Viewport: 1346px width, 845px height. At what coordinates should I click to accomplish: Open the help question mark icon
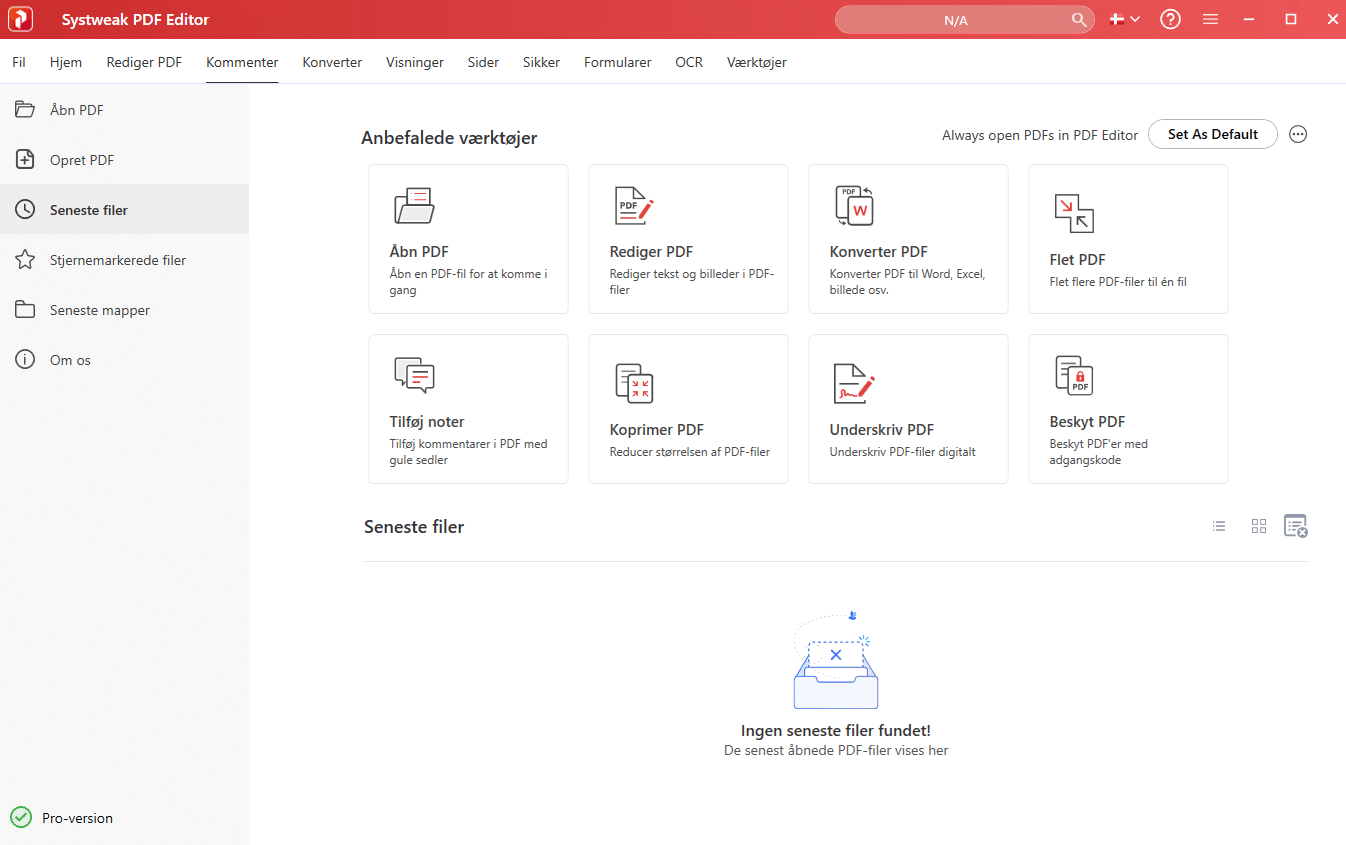(1170, 20)
